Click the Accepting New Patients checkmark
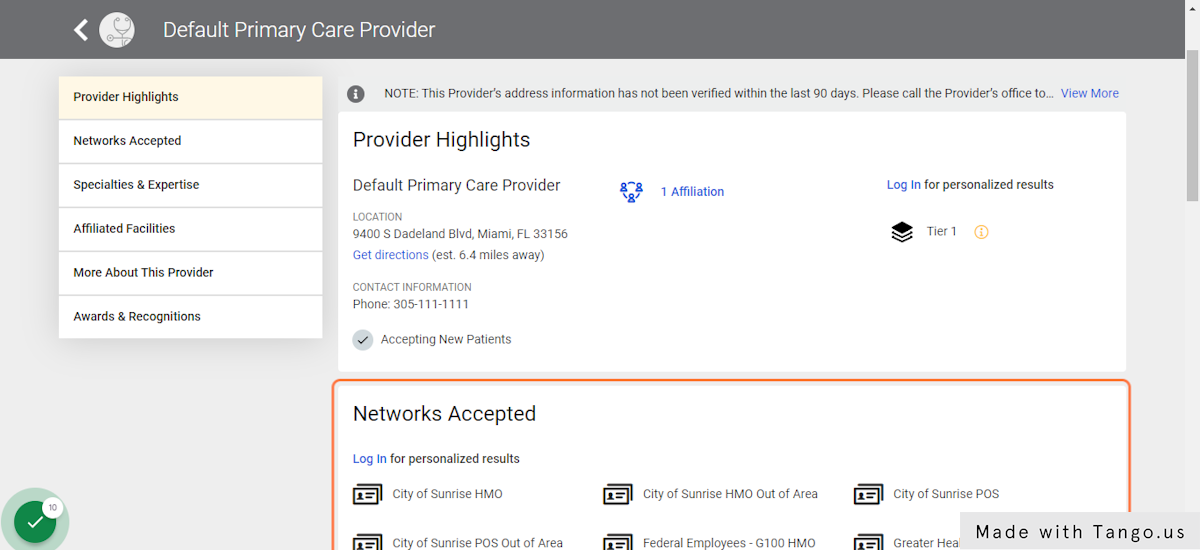This screenshot has height=550, width=1200. pyautogui.click(x=363, y=340)
